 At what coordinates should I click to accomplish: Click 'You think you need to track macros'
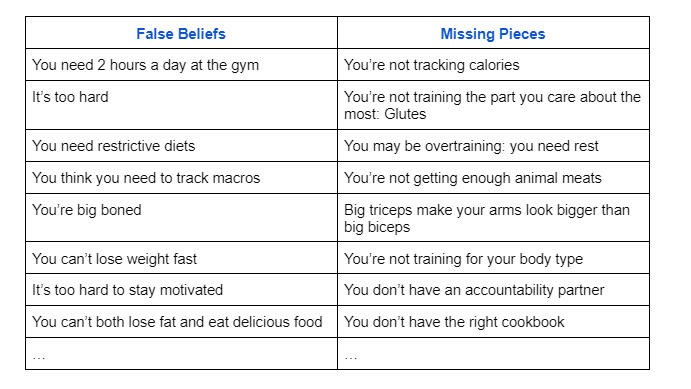181,178
